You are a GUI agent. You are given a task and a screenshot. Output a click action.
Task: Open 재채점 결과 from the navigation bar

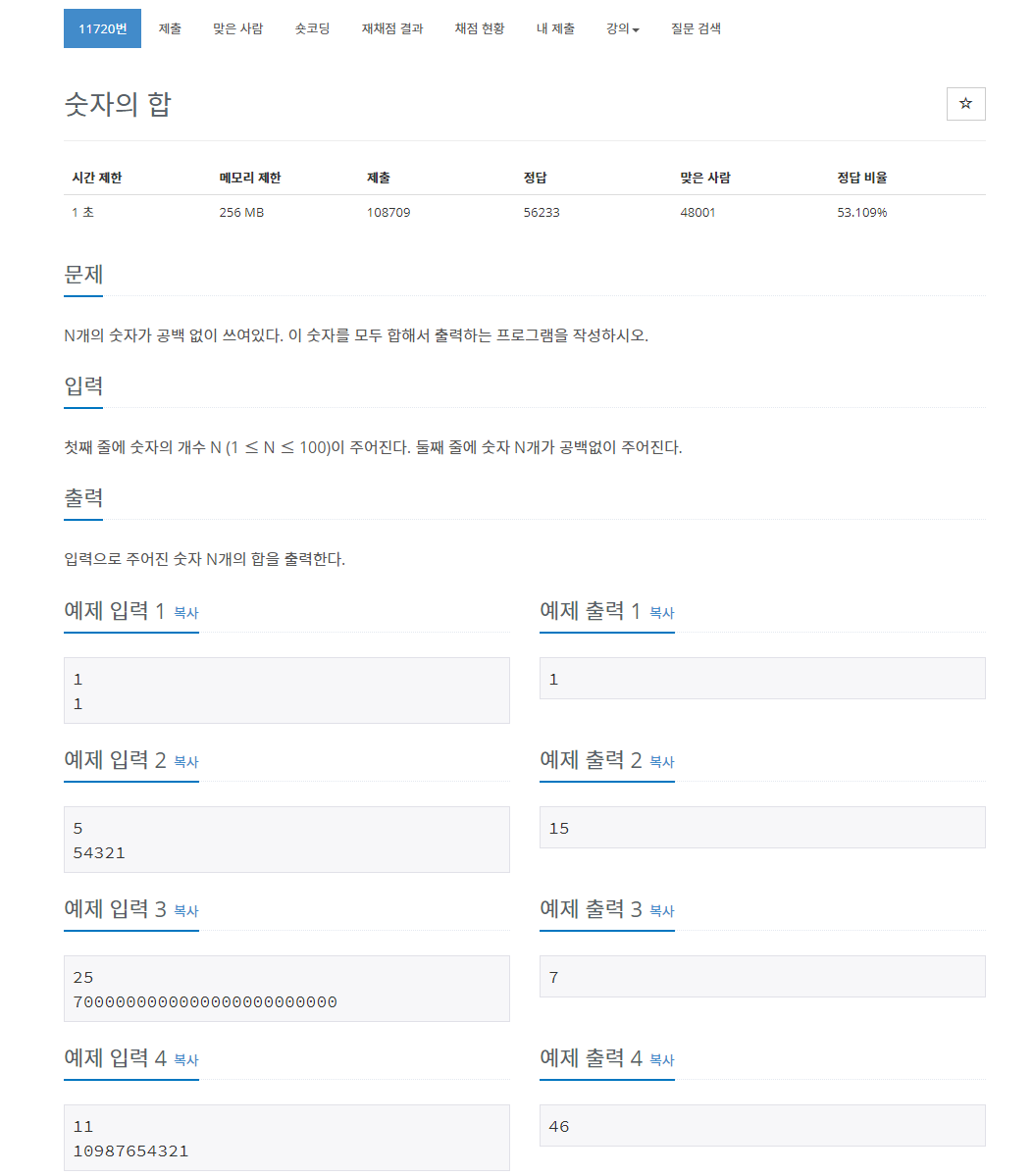click(x=391, y=28)
